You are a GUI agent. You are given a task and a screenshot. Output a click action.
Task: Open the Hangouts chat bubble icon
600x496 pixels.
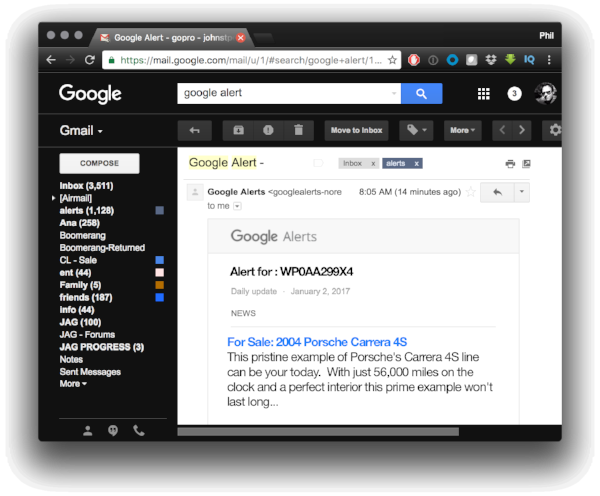click(113, 431)
